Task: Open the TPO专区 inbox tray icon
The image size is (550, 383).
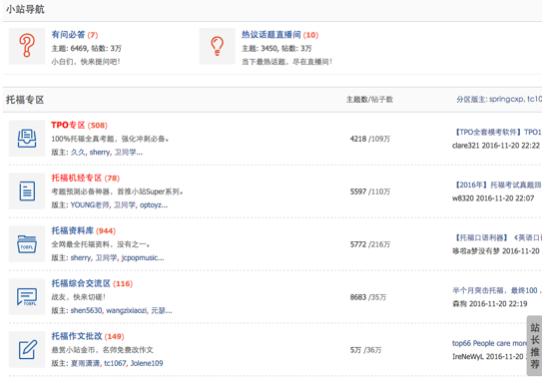Action: pos(27,138)
